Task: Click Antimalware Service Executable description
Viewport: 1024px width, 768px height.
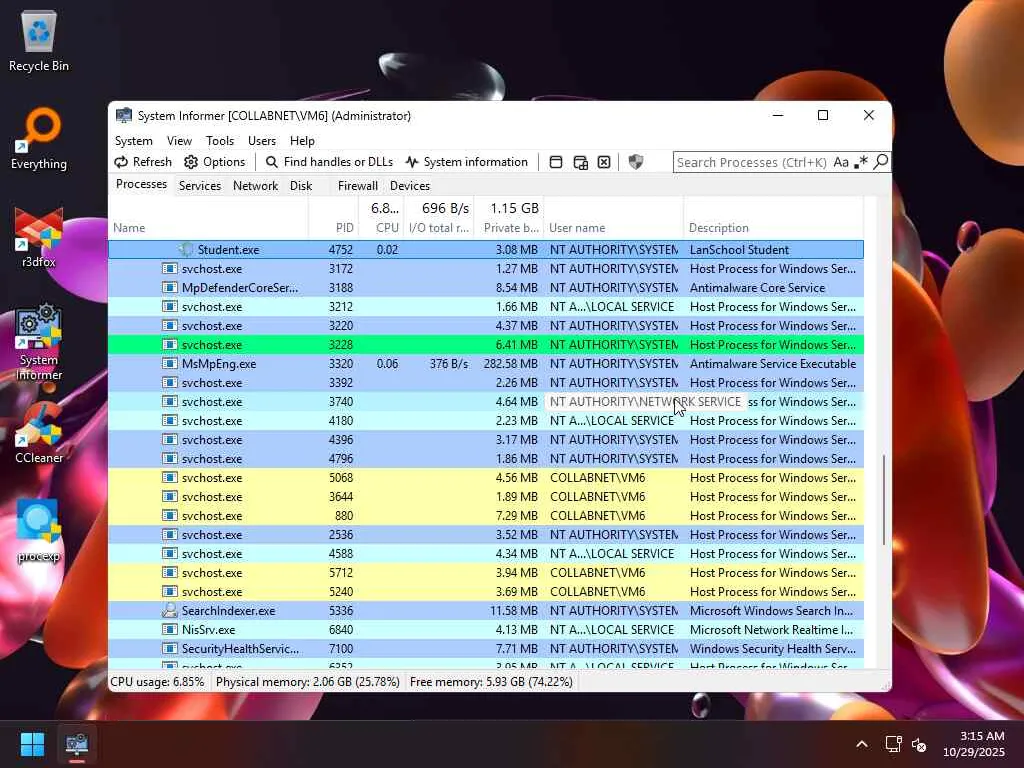Action: [x=773, y=364]
